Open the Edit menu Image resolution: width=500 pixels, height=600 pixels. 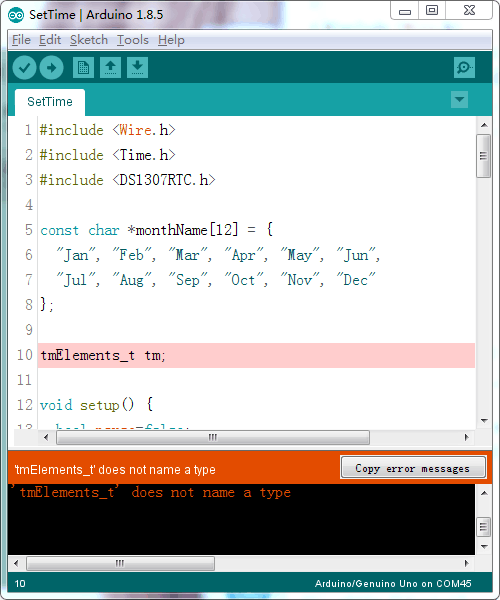[50, 40]
